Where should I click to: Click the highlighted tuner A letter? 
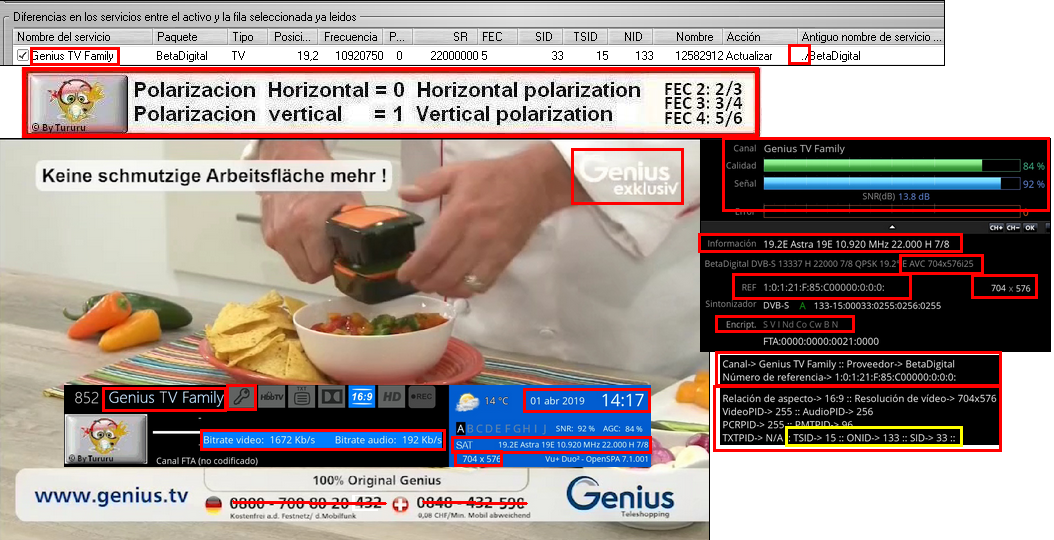[460, 428]
